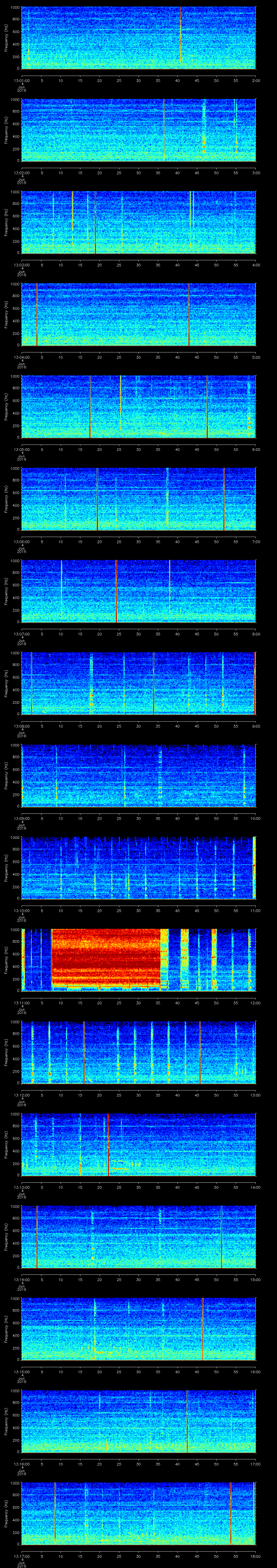Image resolution: width=277 pixels, height=1568 pixels.
Task: Select the '12:00' end time label
Action: point(255,1003)
